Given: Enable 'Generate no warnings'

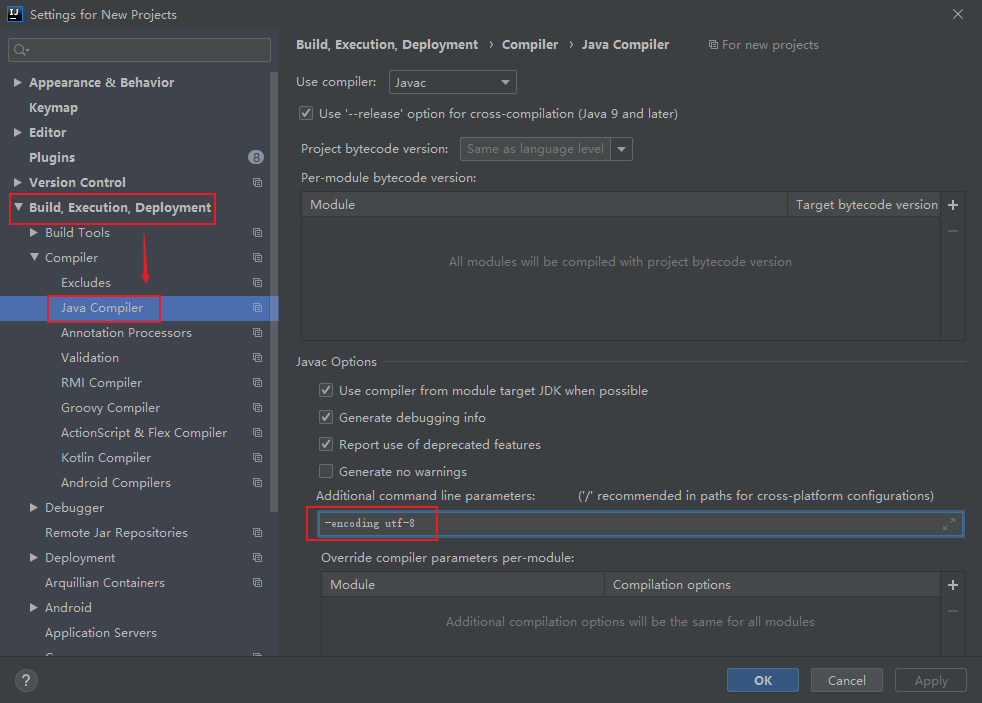Looking at the screenshot, I should pos(325,470).
